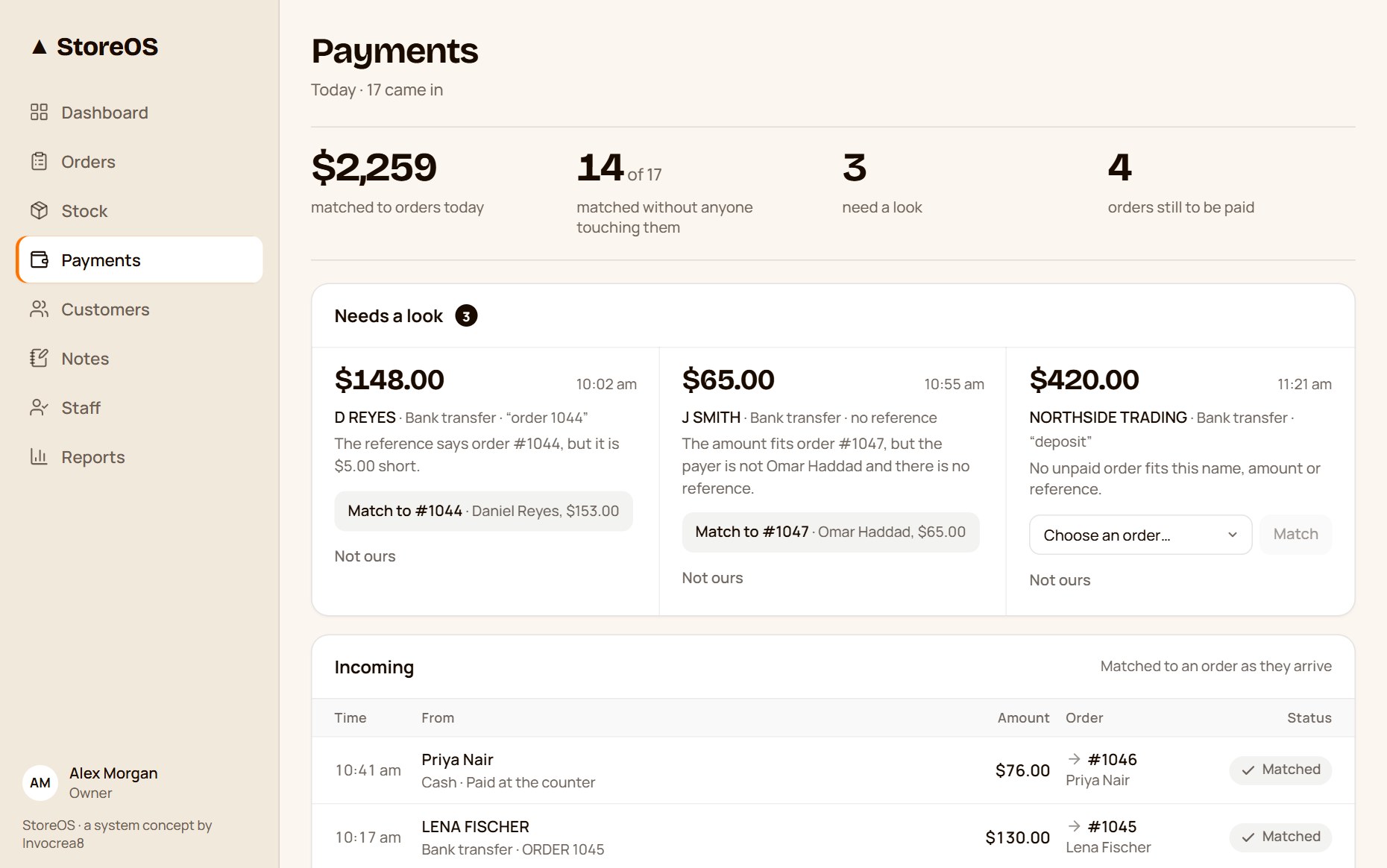
Task: Click the Dashboard grid icon
Action: pyautogui.click(x=39, y=113)
